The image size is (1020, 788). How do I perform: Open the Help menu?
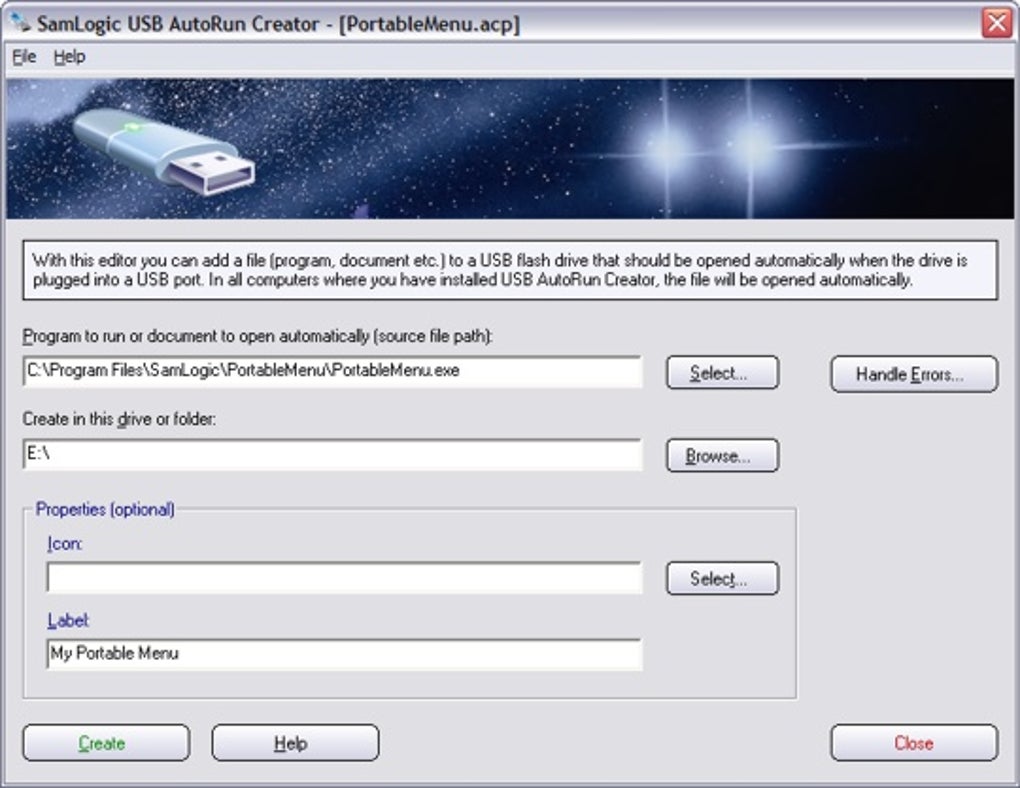[69, 57]
